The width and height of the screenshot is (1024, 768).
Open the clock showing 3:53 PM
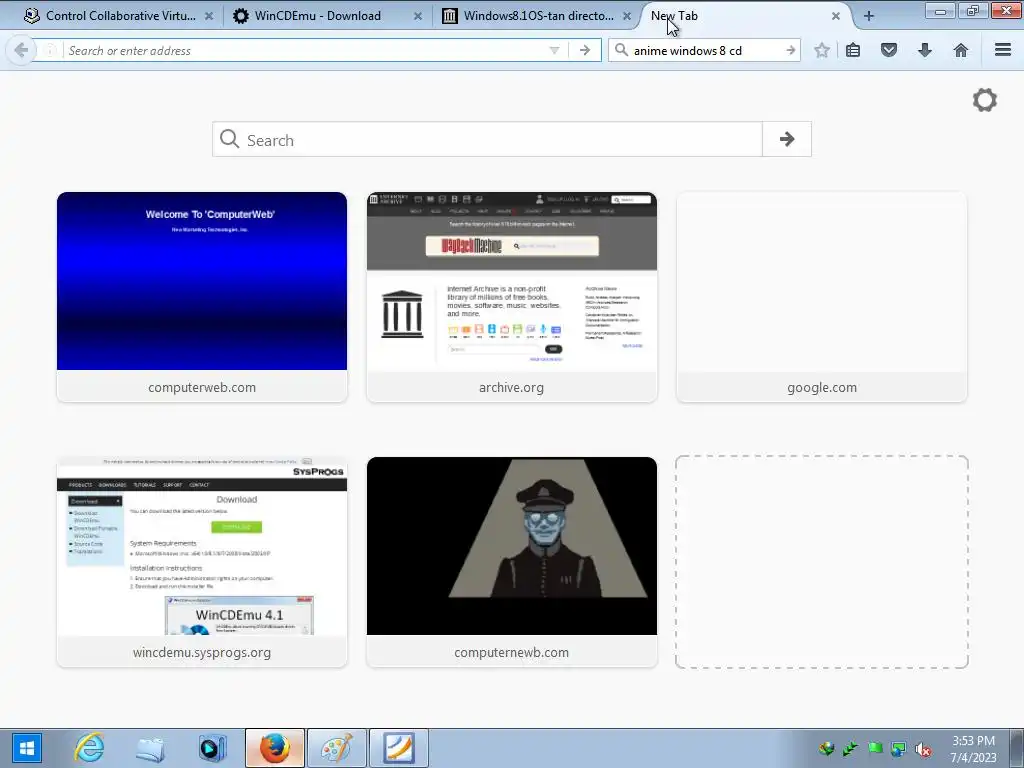click(x=973, y=748)
